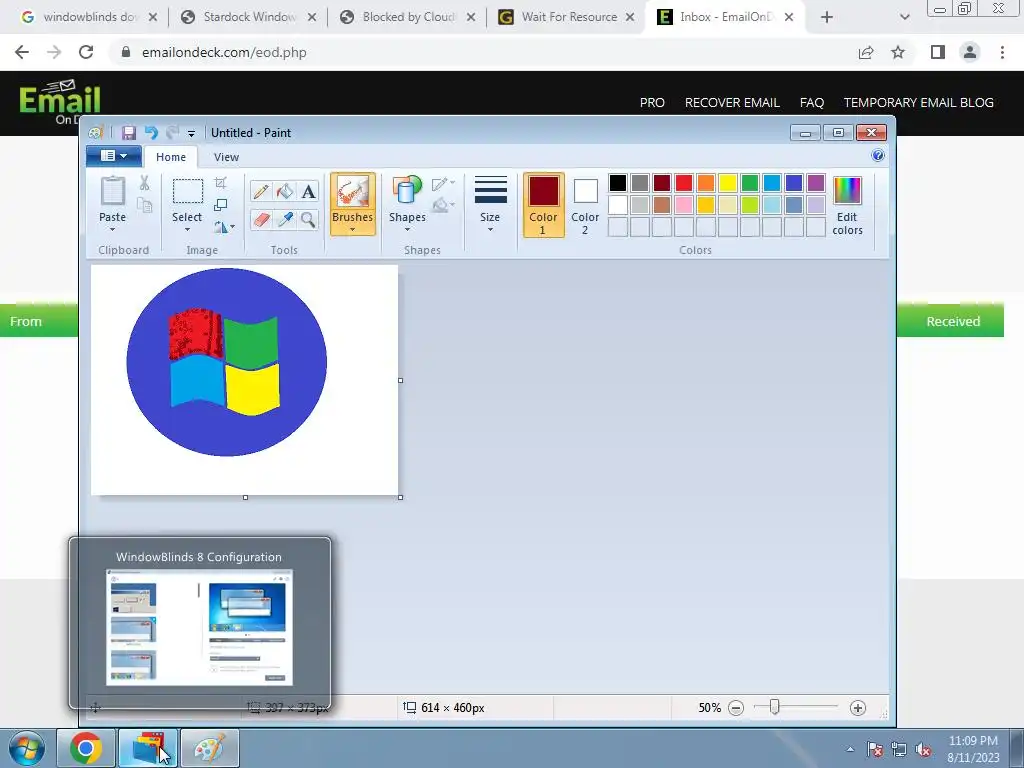Open the Paint file menu button

[114, 156]
